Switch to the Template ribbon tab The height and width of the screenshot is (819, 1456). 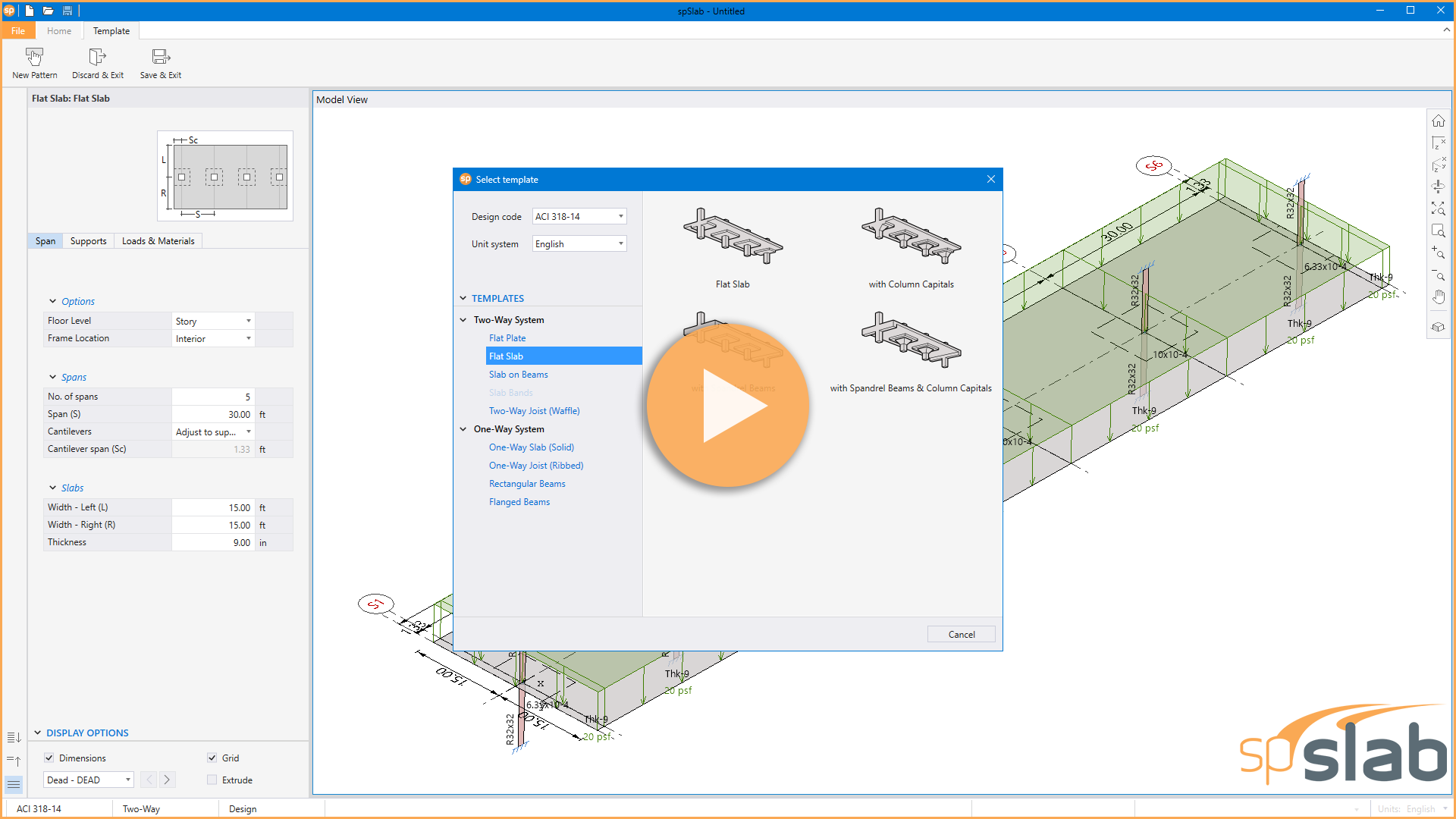coord(111,31)
